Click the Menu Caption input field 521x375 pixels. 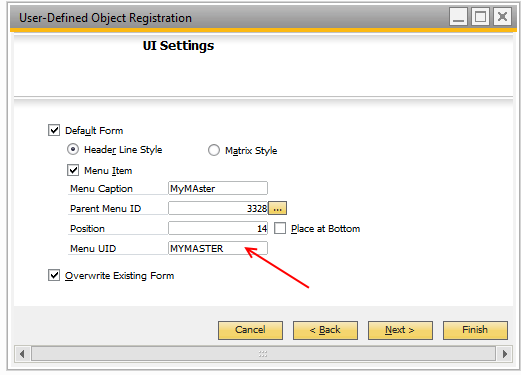pos(218,188)
